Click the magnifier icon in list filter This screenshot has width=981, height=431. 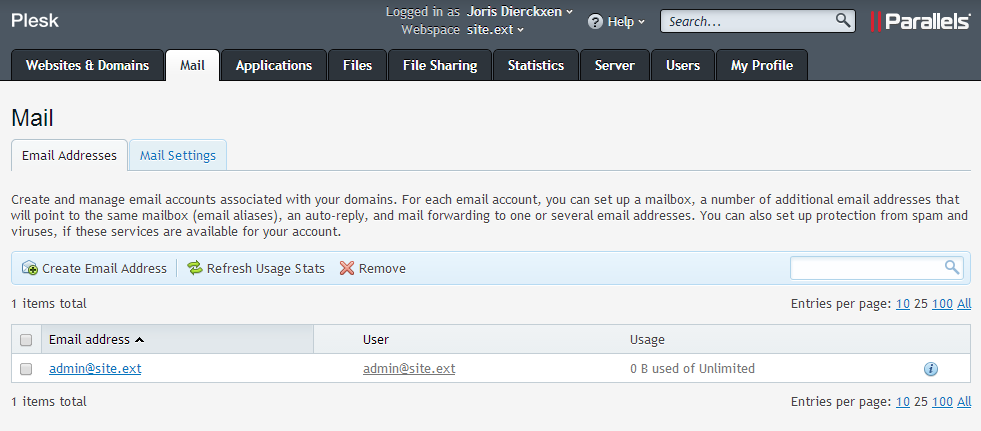952,267
